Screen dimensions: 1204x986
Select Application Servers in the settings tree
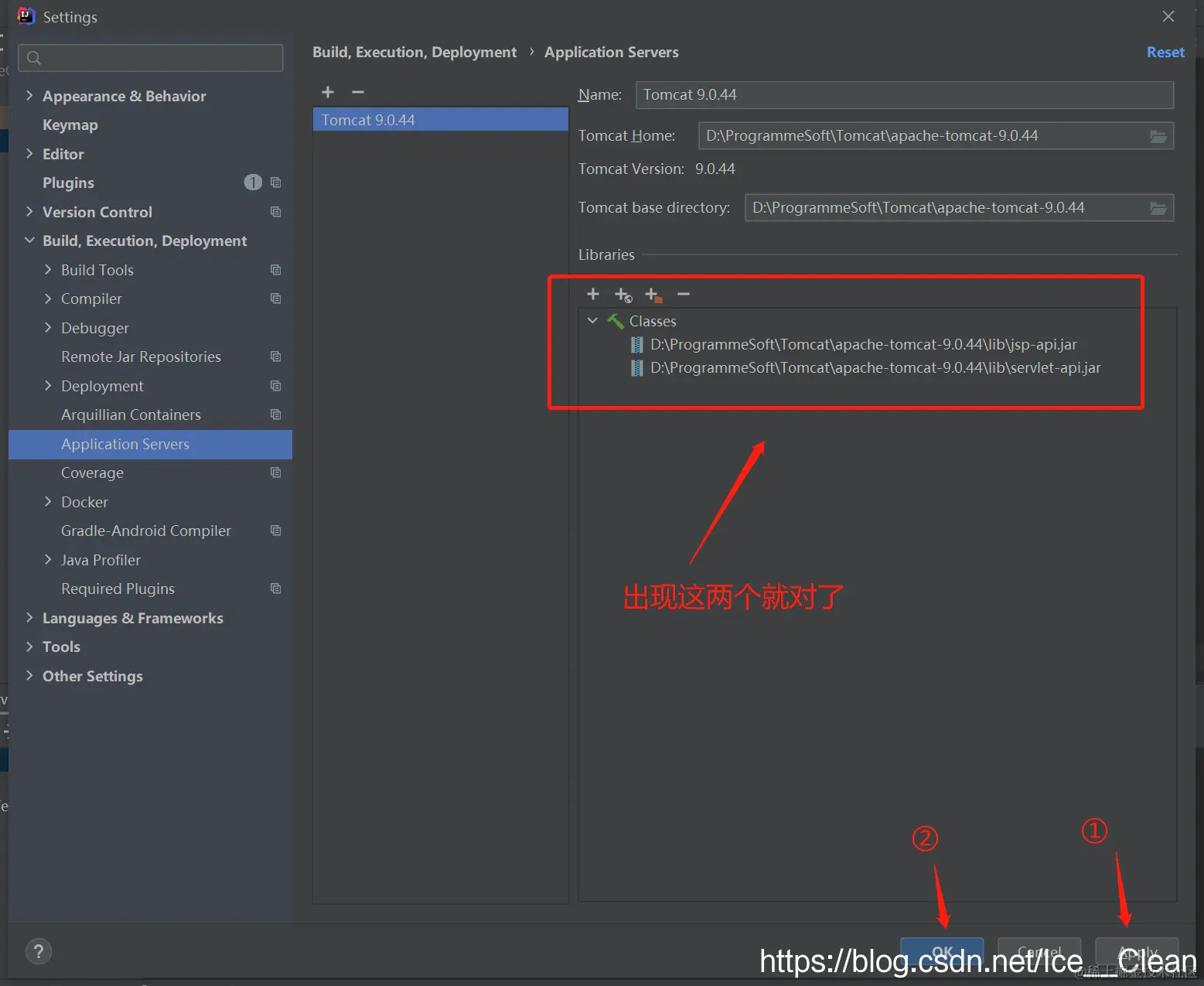(150, 444)
